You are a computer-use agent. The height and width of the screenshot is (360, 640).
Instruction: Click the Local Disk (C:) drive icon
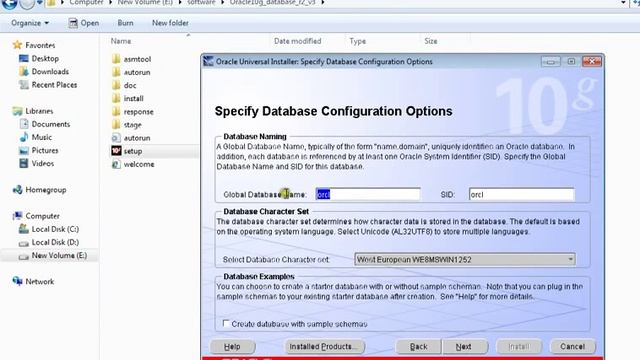tap(24, 229)
